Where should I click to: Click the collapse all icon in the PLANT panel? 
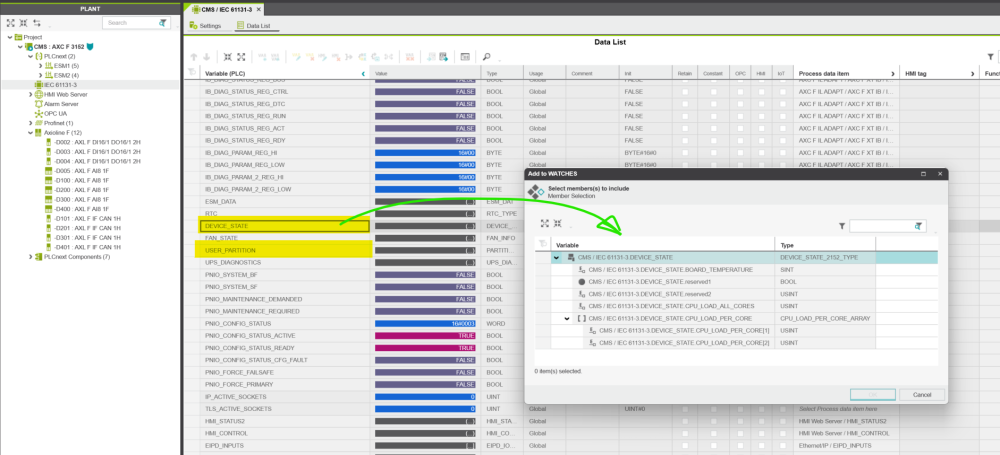point(23,22)
